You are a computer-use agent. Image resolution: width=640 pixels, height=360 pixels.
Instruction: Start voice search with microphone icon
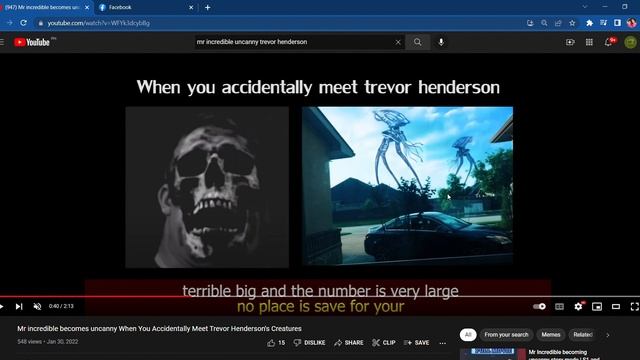click(441, 42)
